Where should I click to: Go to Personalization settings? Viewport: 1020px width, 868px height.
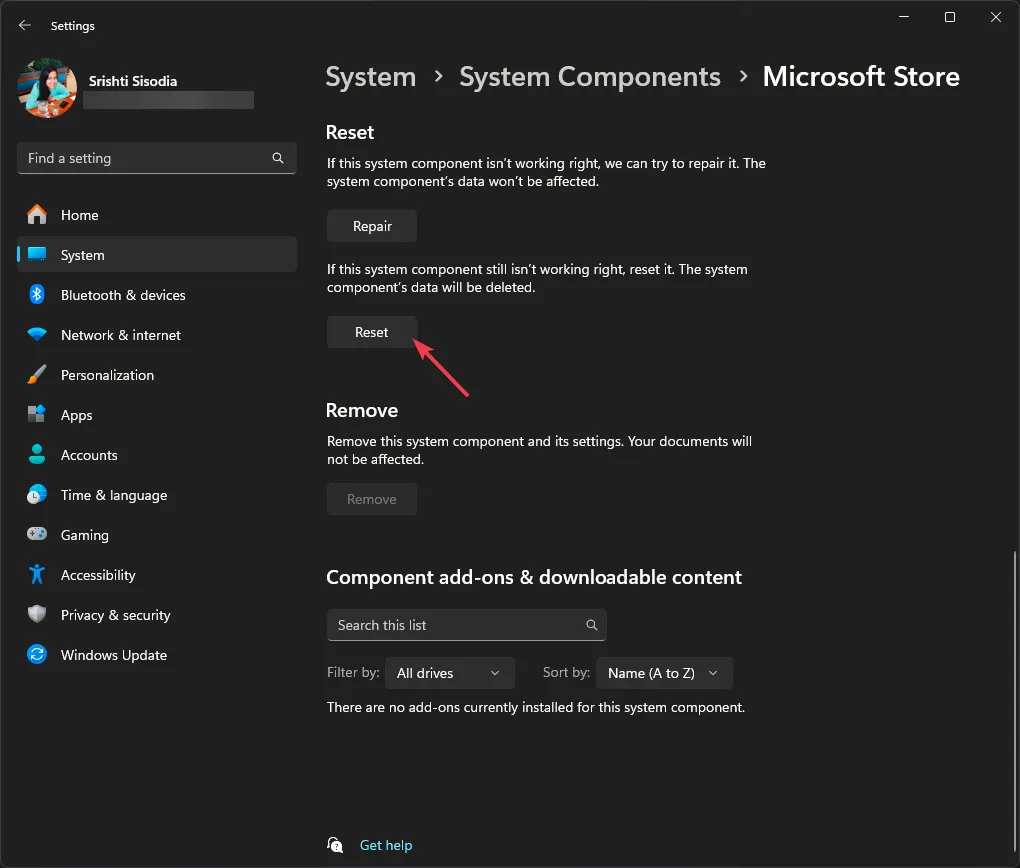(x=157, y=375)
